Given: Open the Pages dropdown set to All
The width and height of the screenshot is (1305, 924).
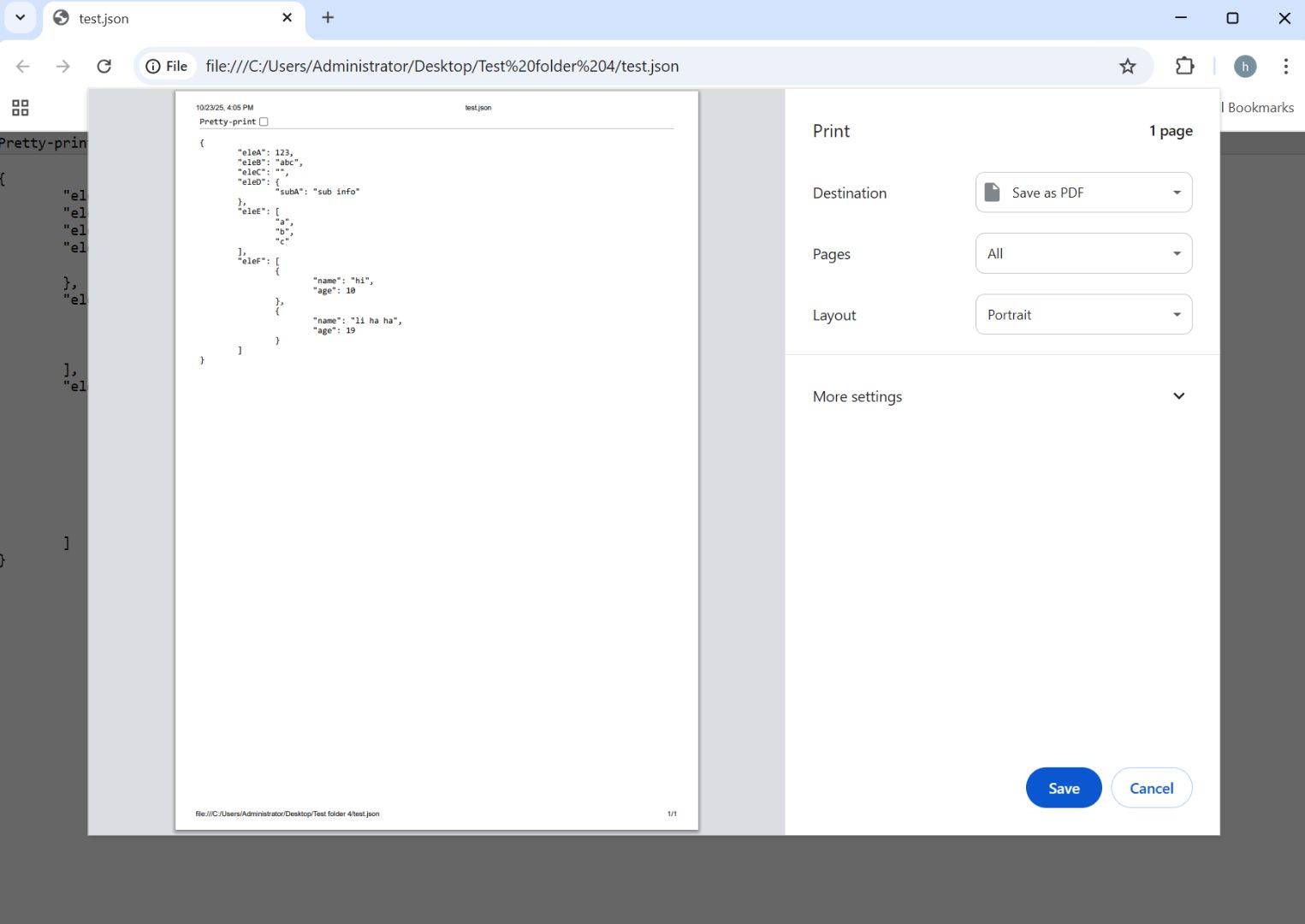Looking at the screenshot, I should (1083, 253).
